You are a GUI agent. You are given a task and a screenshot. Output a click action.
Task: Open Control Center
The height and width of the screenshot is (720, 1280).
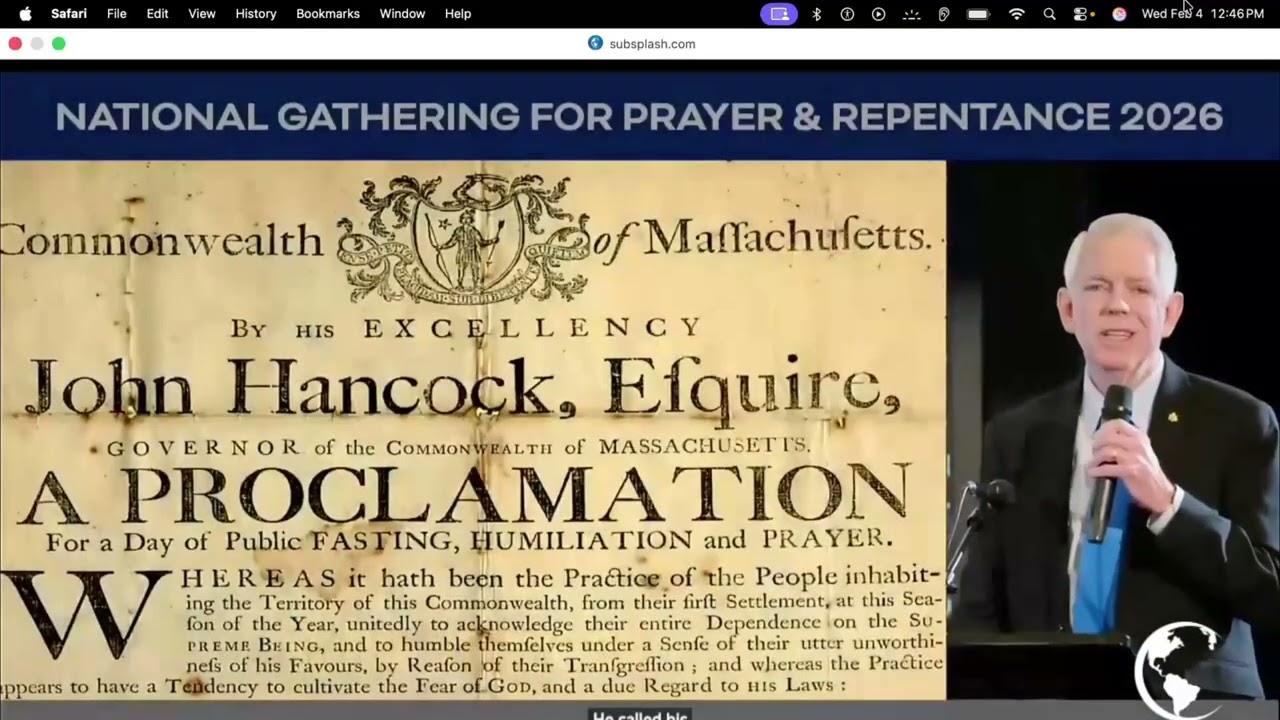coord(1082,14)
